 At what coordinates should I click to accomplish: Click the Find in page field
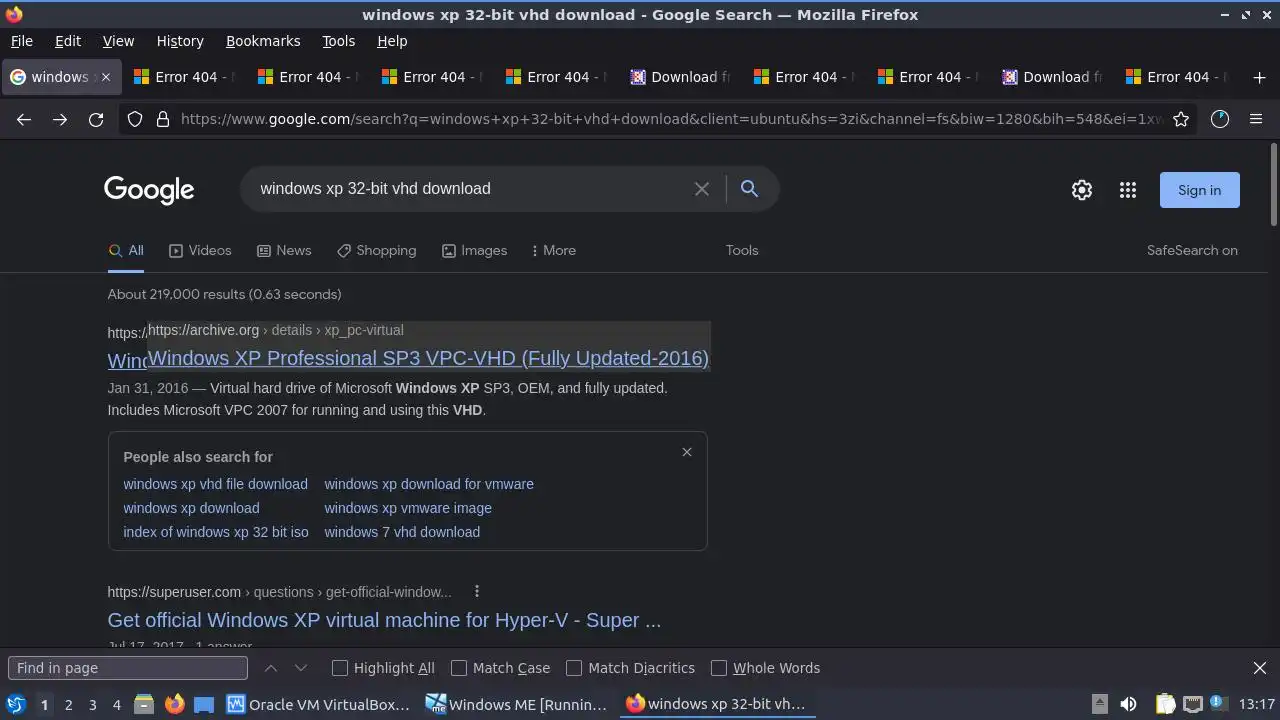point(128,668)
